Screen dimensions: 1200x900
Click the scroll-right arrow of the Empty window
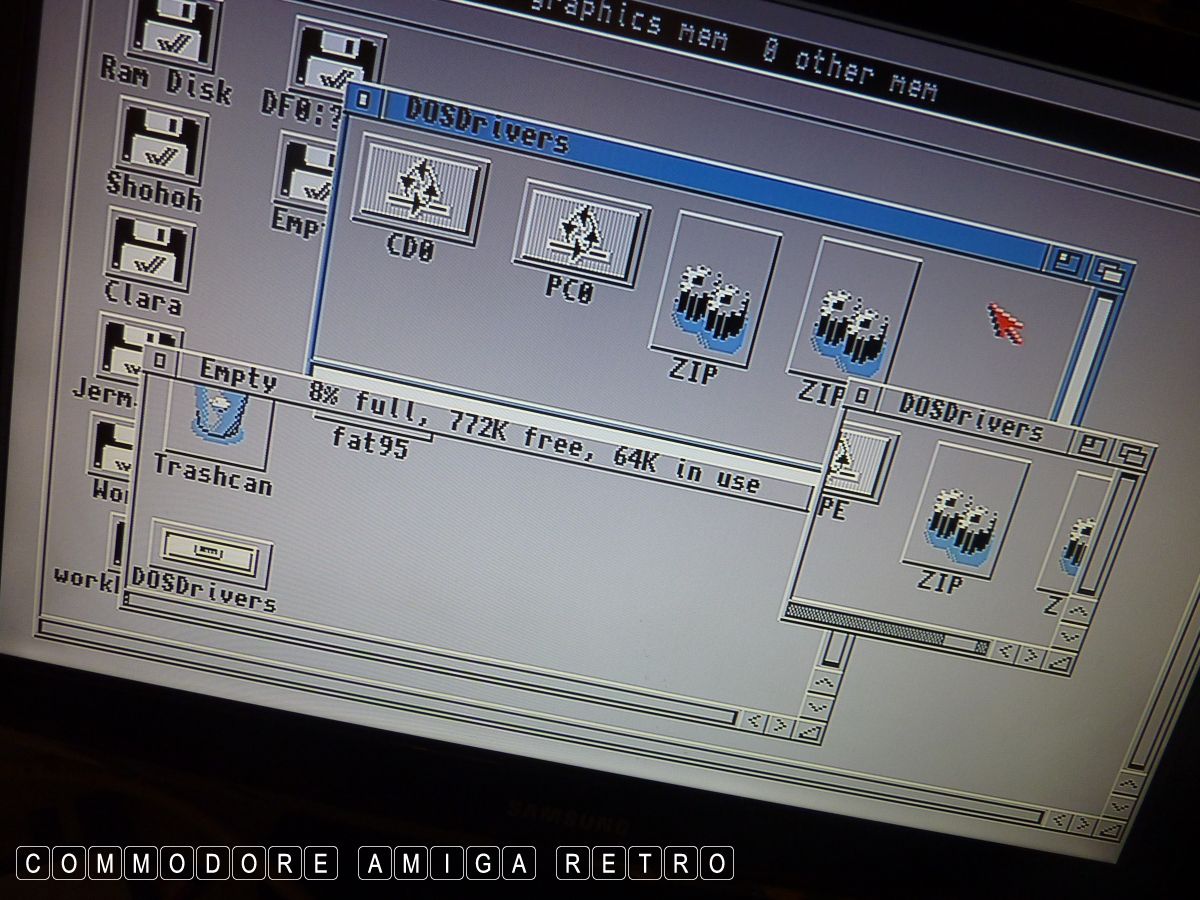point(779,726)
